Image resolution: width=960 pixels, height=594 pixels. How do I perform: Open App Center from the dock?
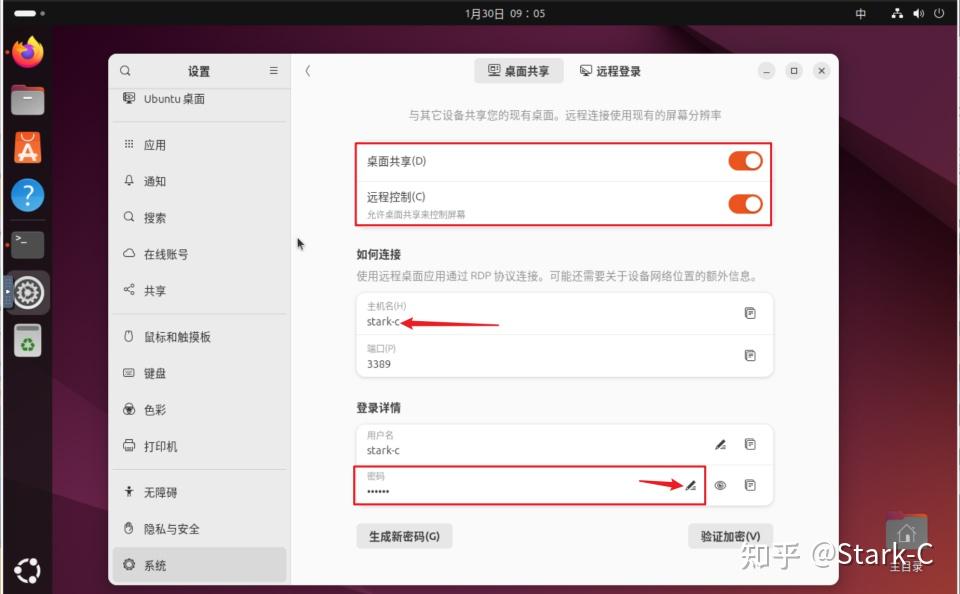click(x=28, y=148)
